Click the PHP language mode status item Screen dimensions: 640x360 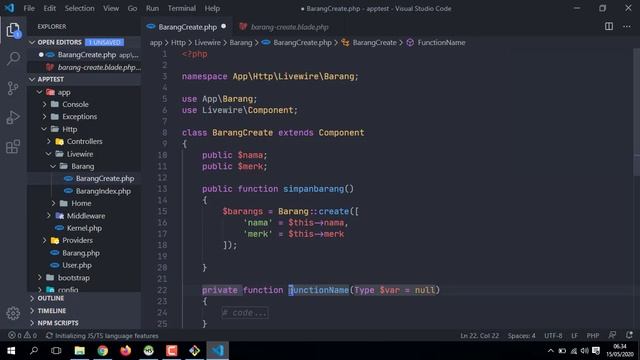pos(593,336)
